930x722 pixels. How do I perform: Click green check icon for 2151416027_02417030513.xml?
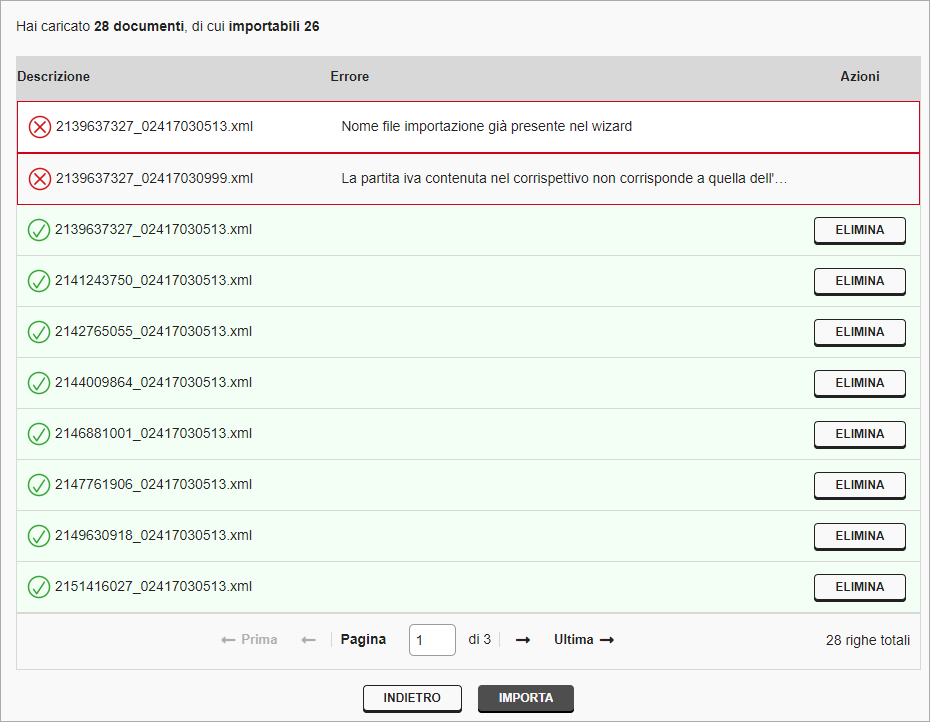pos(39,587)
